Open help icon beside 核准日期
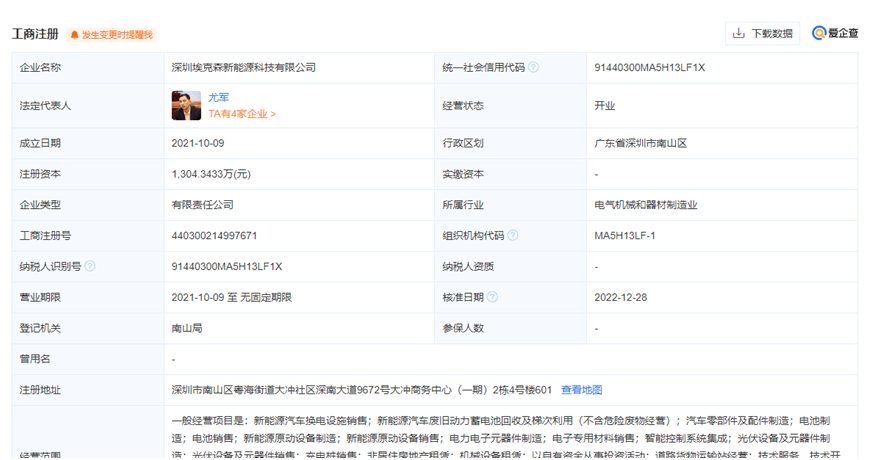869x460 pixels. 492,297
